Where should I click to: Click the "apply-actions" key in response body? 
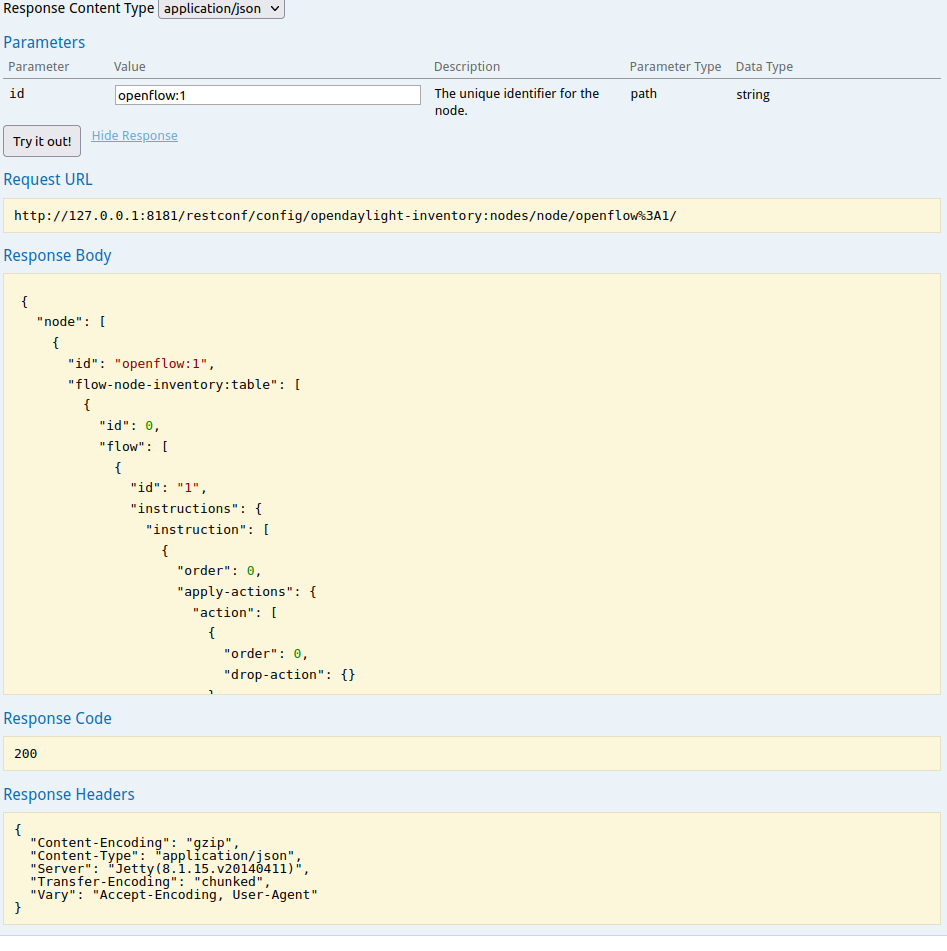pyautogui.click(x=240, y=592)
